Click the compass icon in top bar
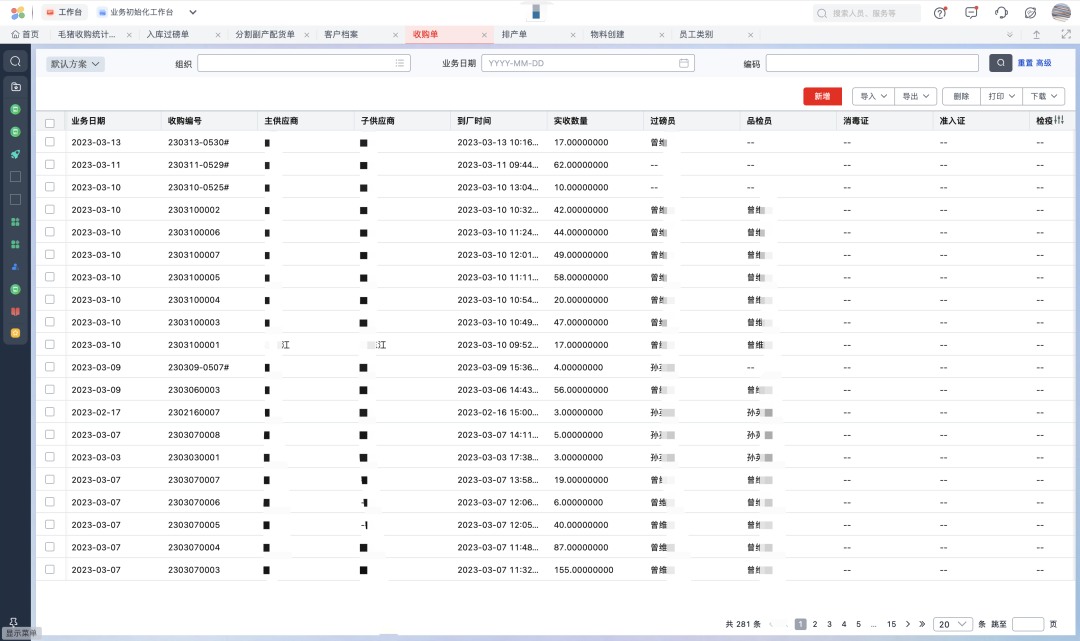The height and width of the screenshot is (641, 1080). tap(1030, 12)
